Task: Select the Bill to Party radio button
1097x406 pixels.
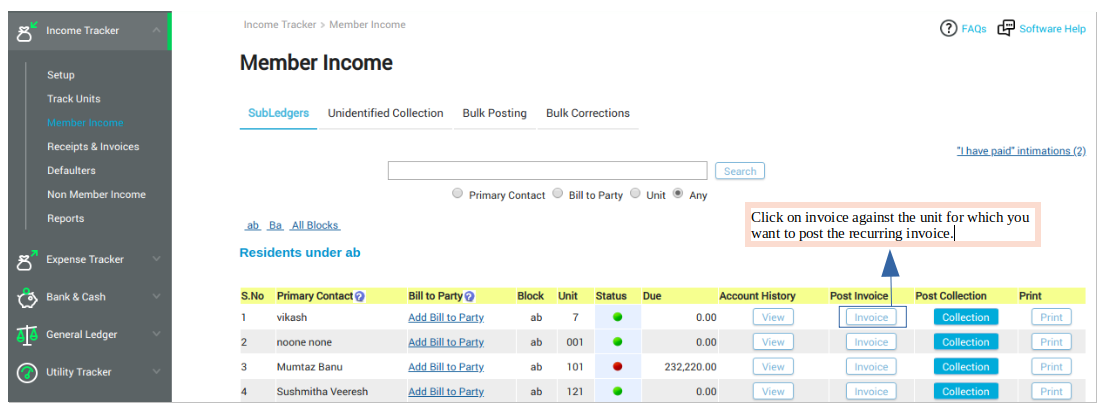Action: pos(558,194)
